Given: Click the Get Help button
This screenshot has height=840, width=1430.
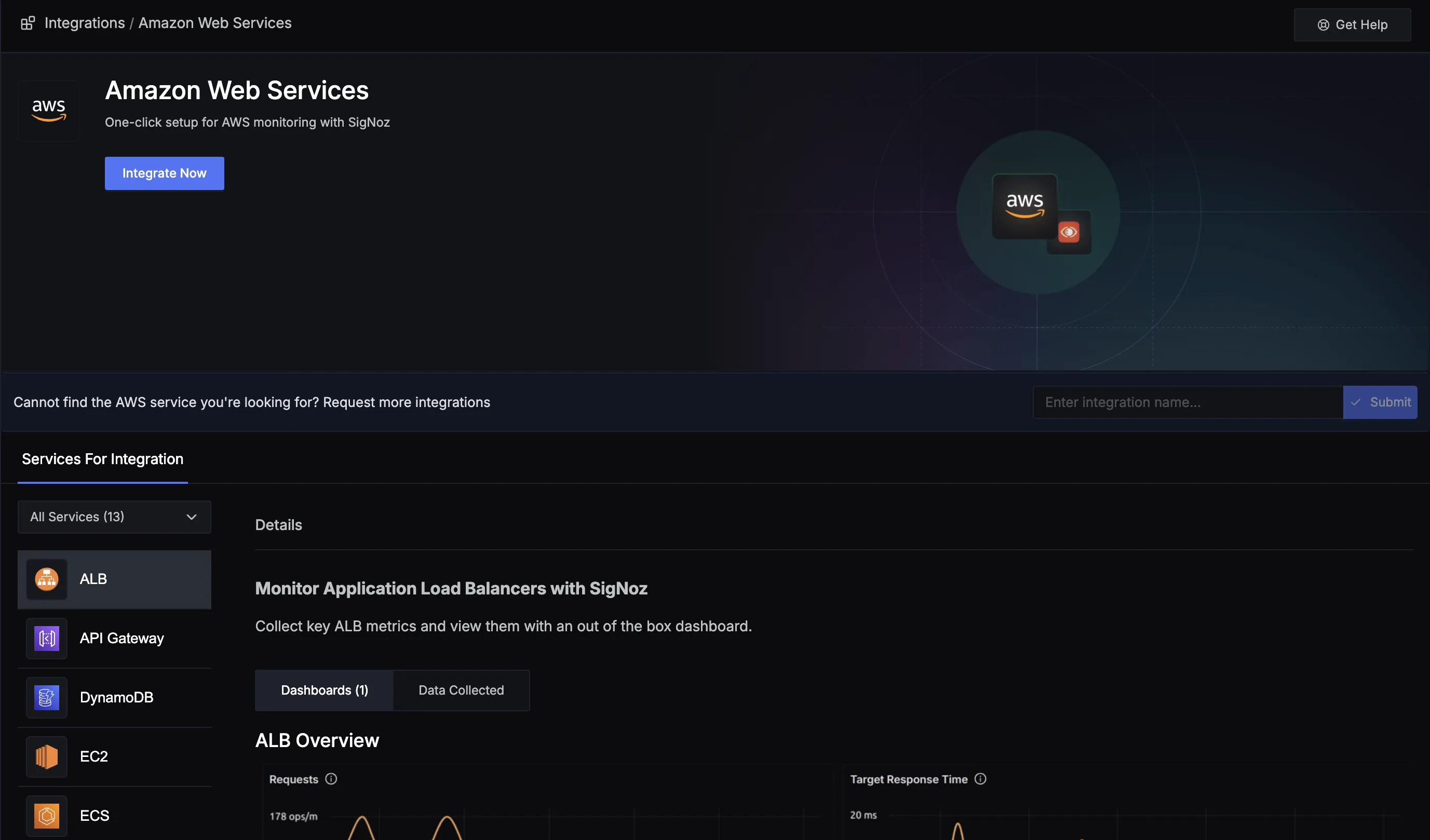Looking at the screenshot, I should tap(1352, 25).
